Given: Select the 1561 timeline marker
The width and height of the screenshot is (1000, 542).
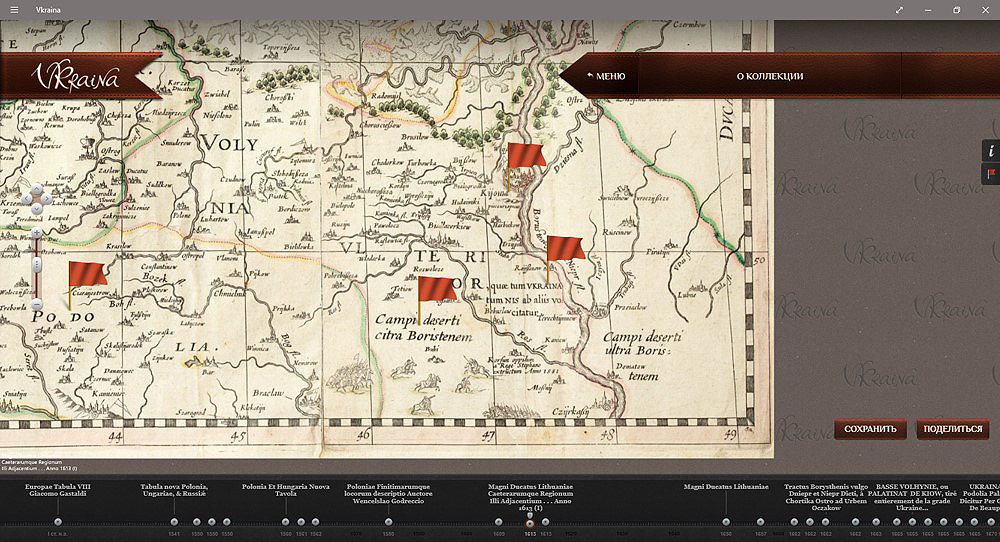Looking at the screenshot, I should pos(301,522).
